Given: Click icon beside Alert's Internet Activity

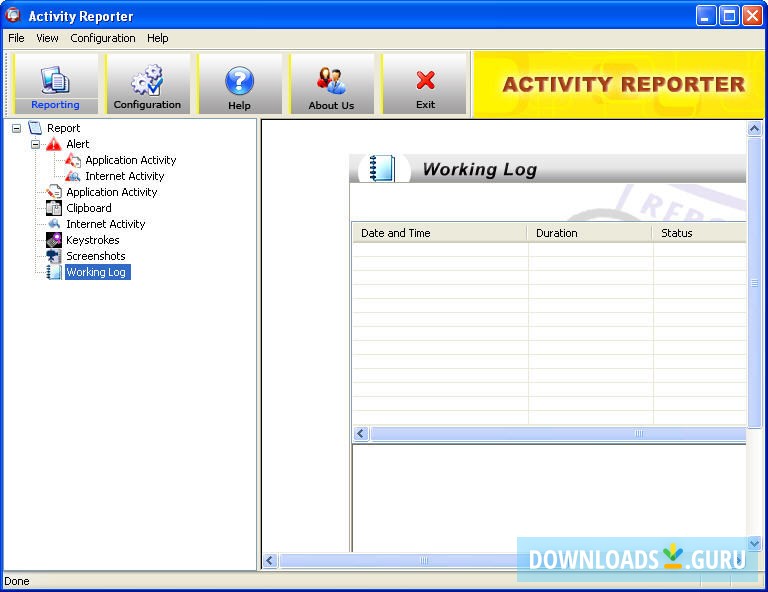Looking at the screenshot, I should pyautogui.click(x=73, y=176).
